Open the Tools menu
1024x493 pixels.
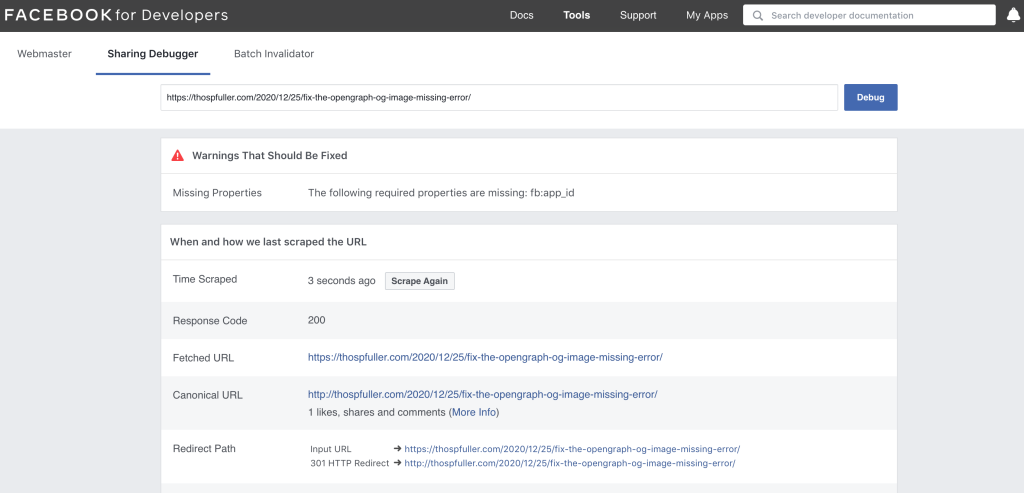pyautogui.click(x=577, y=15)
